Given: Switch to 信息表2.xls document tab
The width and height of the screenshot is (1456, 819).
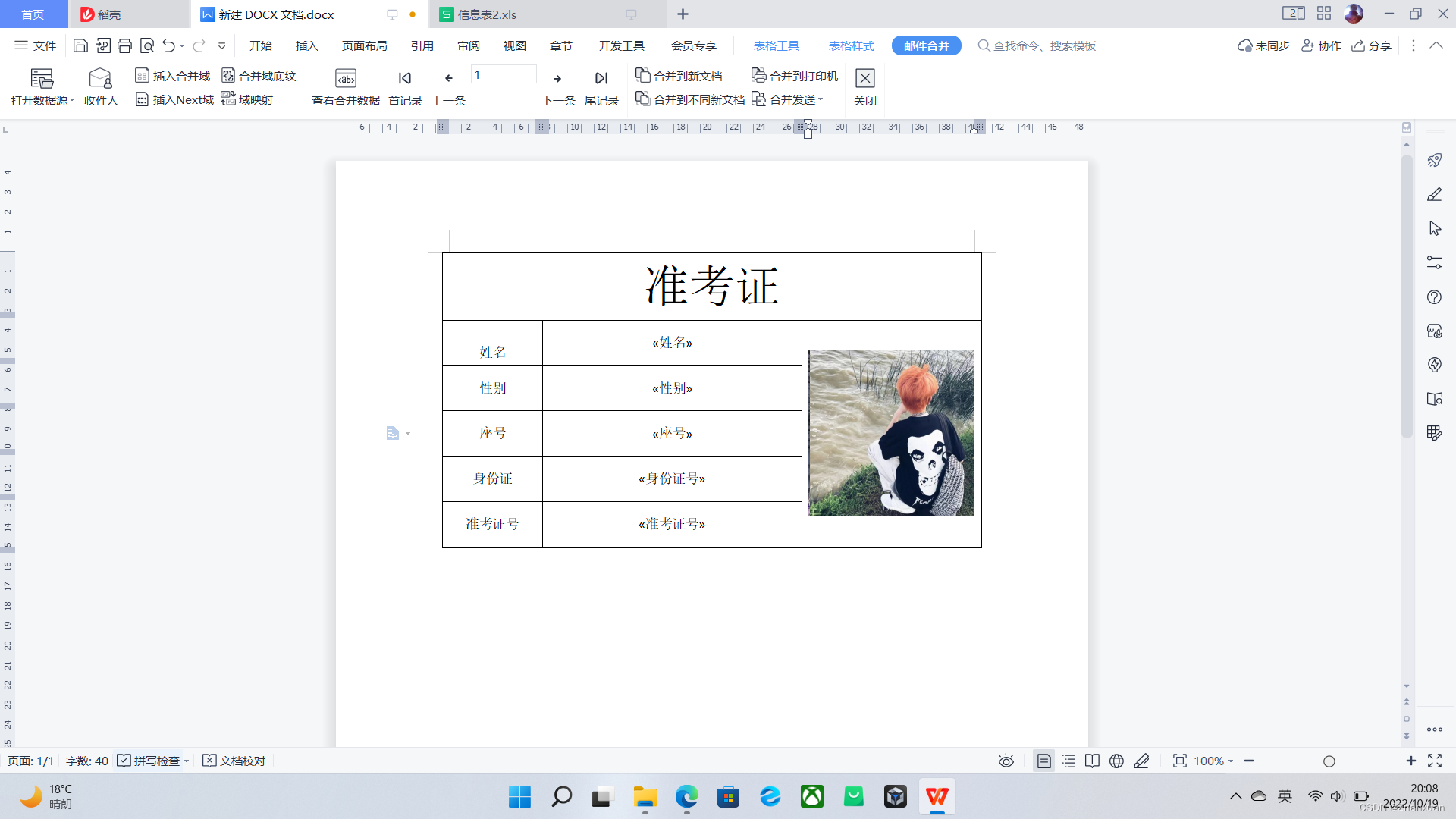Looking at the screenshot, I should point(487,14).
